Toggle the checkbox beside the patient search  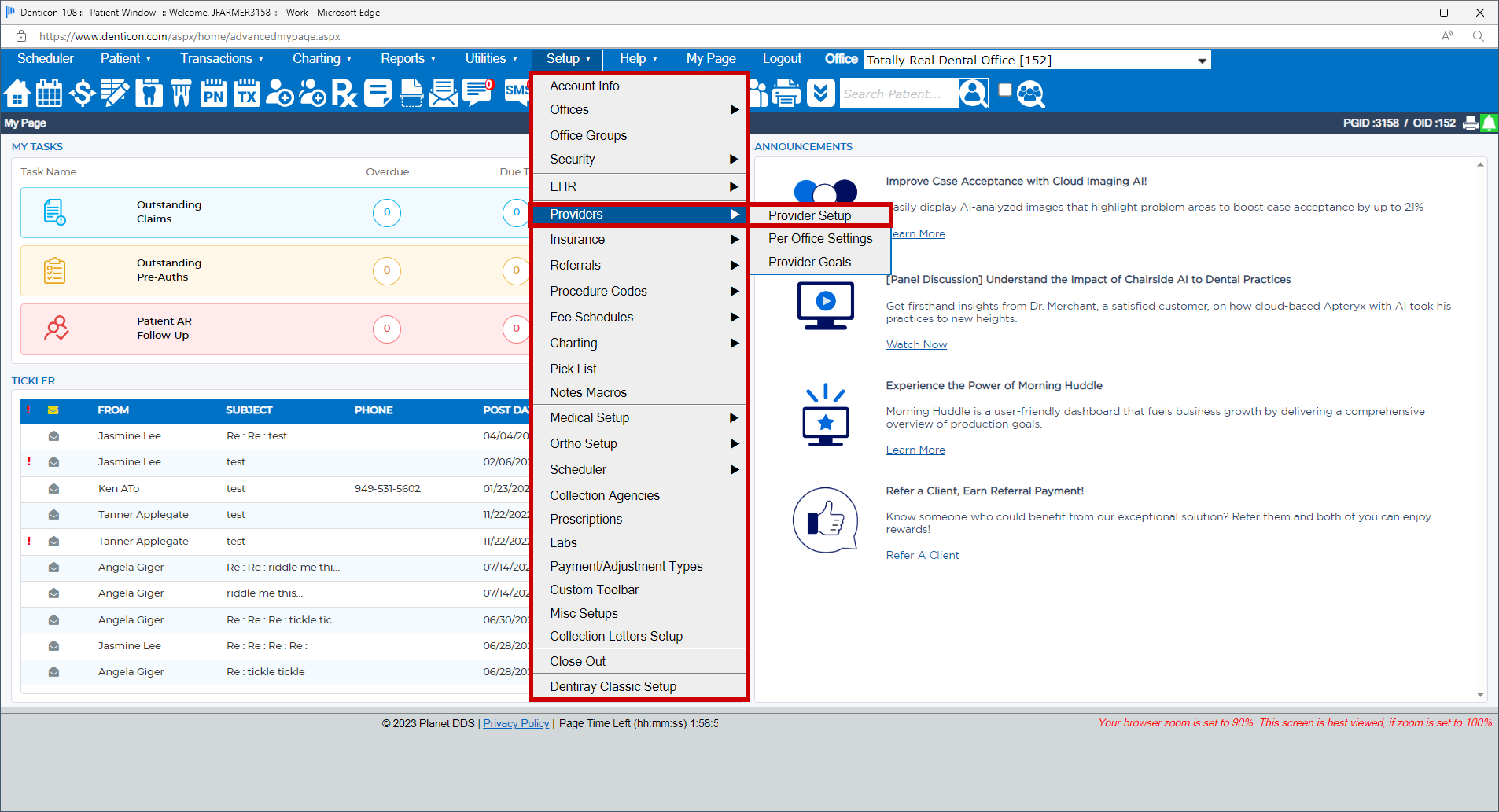tap(1004, 90)
